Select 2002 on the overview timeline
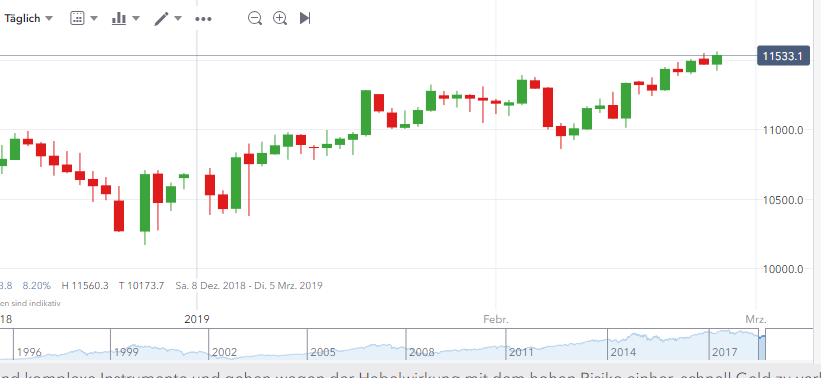 click(x=225, y=352)
